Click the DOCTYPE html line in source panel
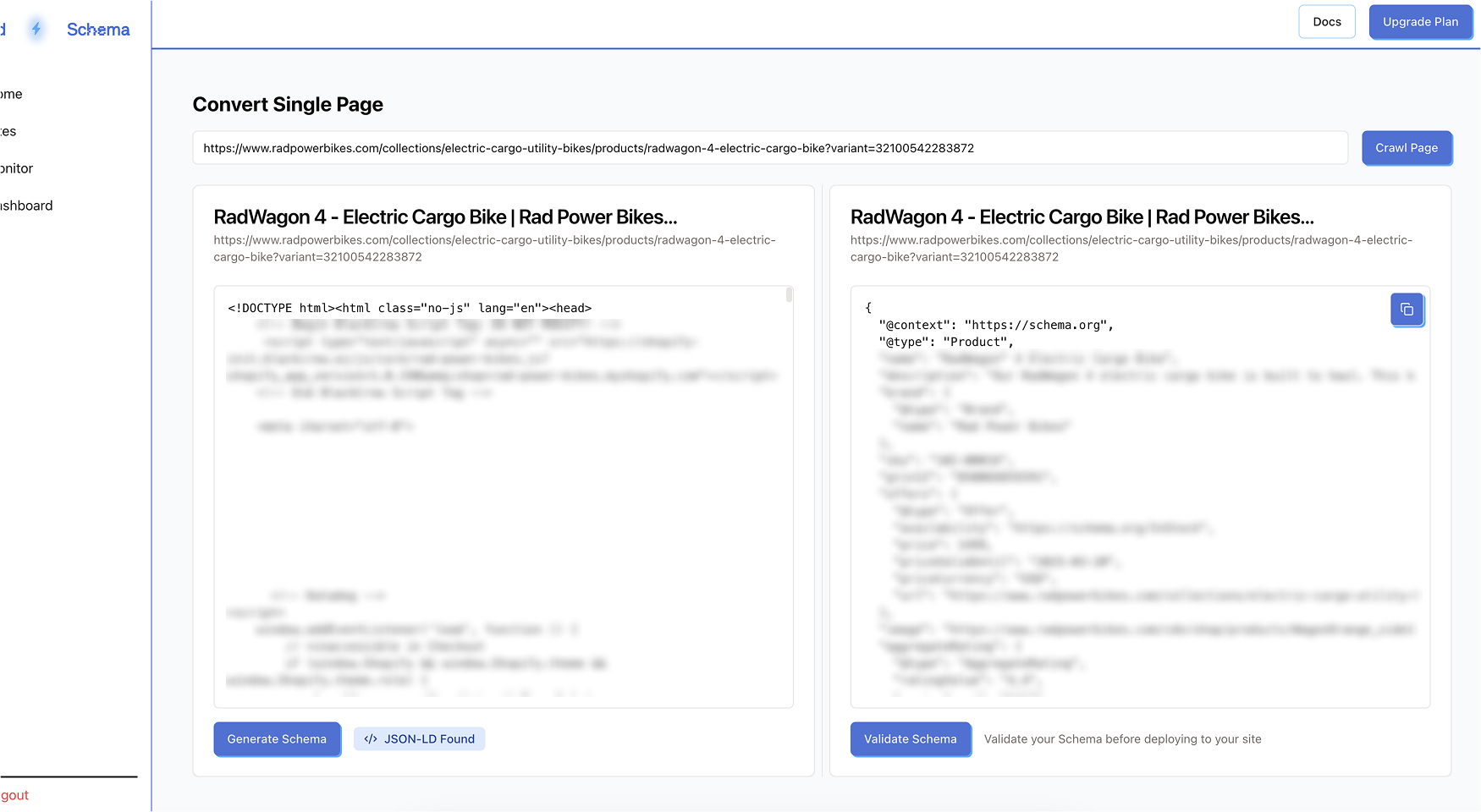The height and width of the screenshot is (812, 1481). click(x=410, y=308)
